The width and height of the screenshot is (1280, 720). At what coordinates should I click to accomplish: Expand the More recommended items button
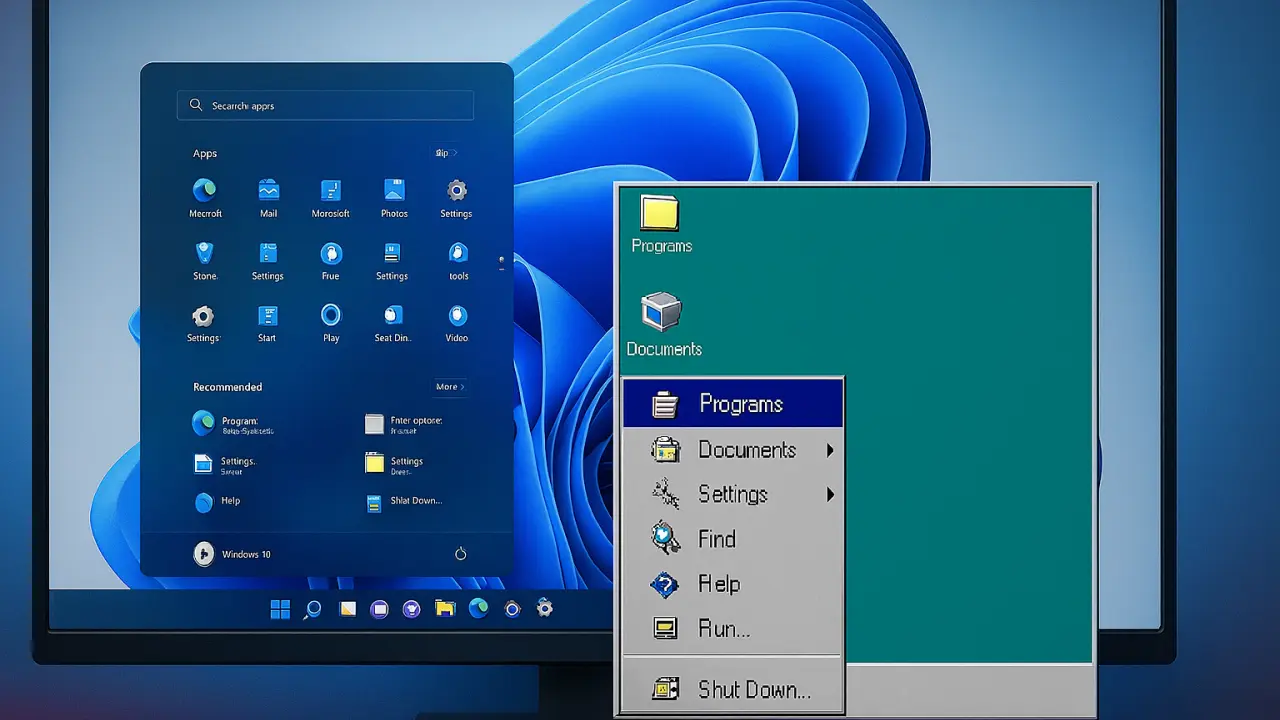pos(450,387)
